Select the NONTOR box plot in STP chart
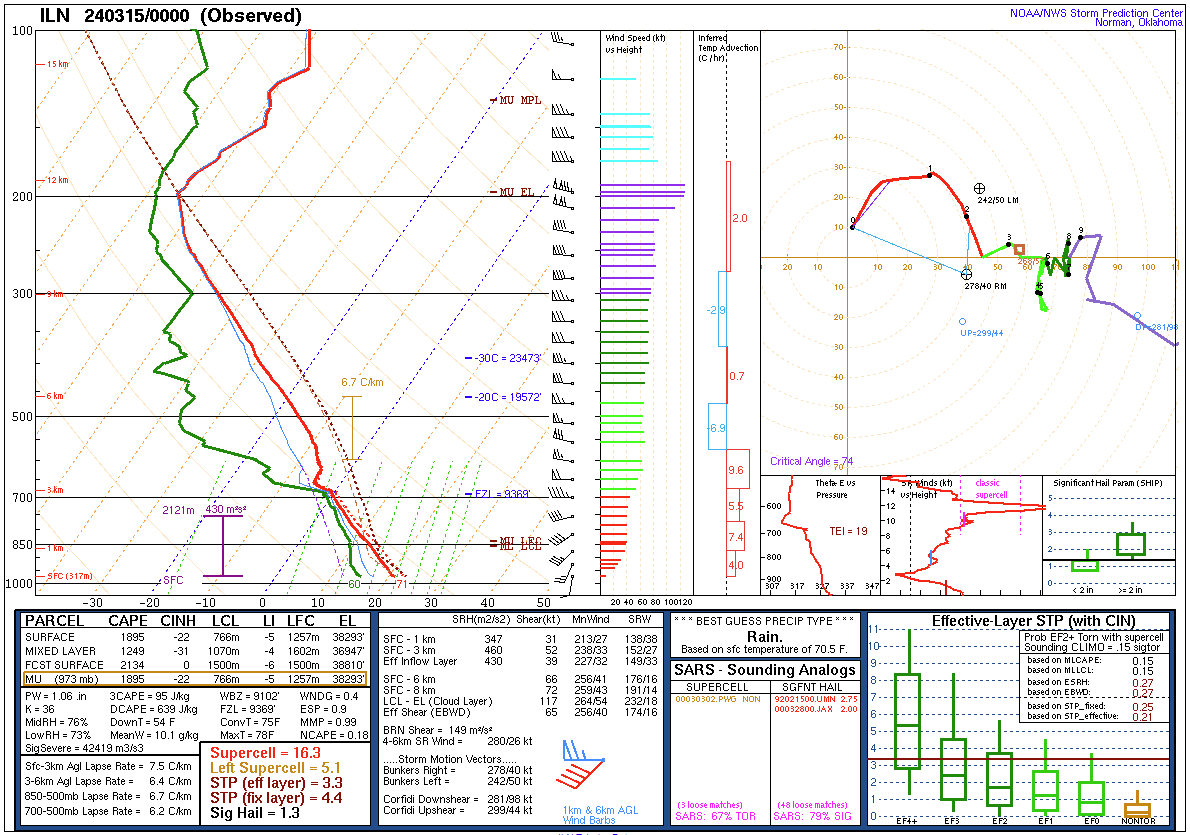Viewport: 1190px width, 835px height. (1137, 805)
